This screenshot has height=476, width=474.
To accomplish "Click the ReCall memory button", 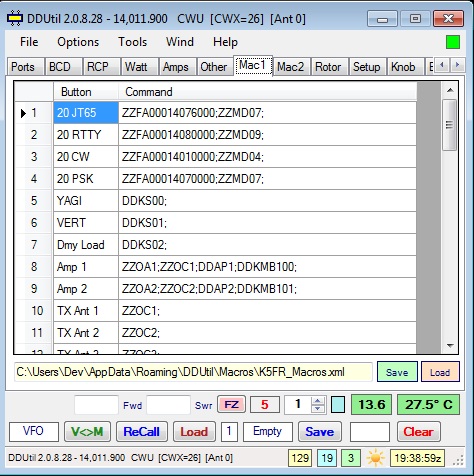I will [x=142, y=432].
